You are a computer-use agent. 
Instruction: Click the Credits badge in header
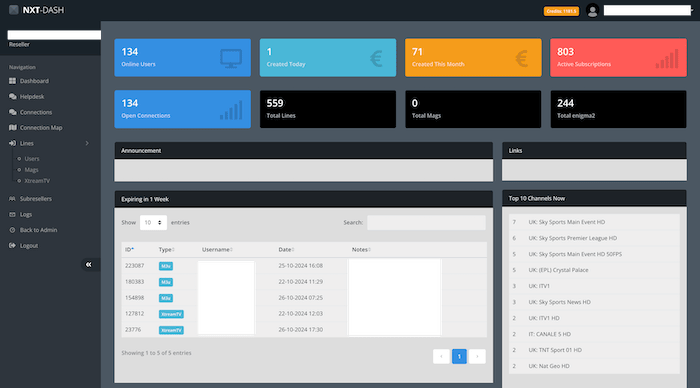561,11
